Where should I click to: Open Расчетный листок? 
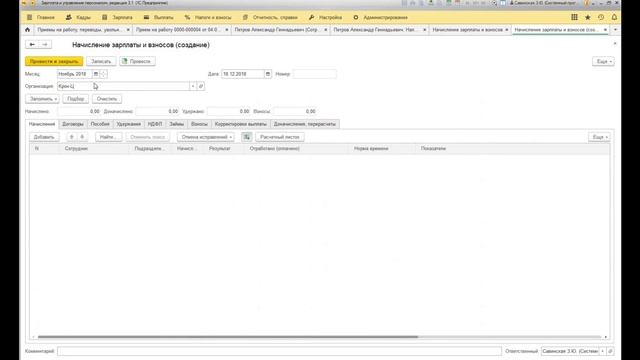coord(280,137)
